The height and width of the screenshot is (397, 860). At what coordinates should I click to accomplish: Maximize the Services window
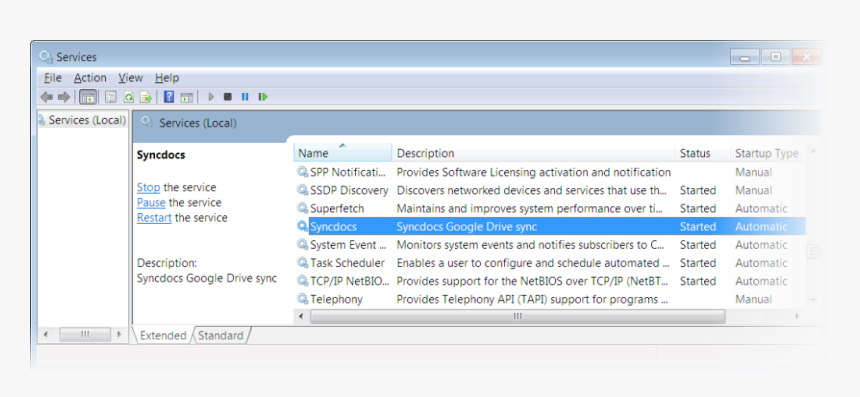click(776, 57)
